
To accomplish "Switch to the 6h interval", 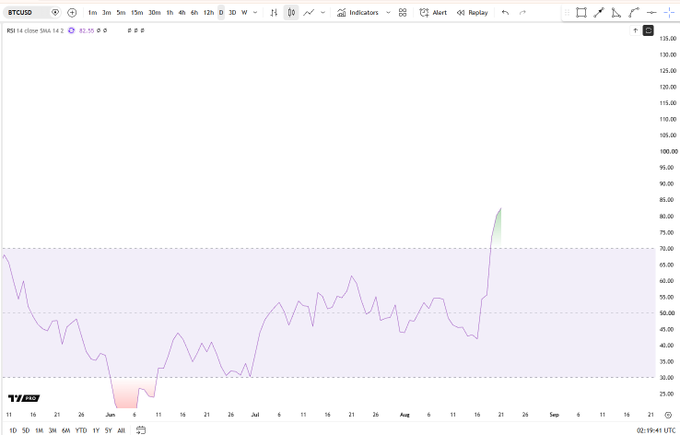I will pyautogui.click(x=194, y=13).
